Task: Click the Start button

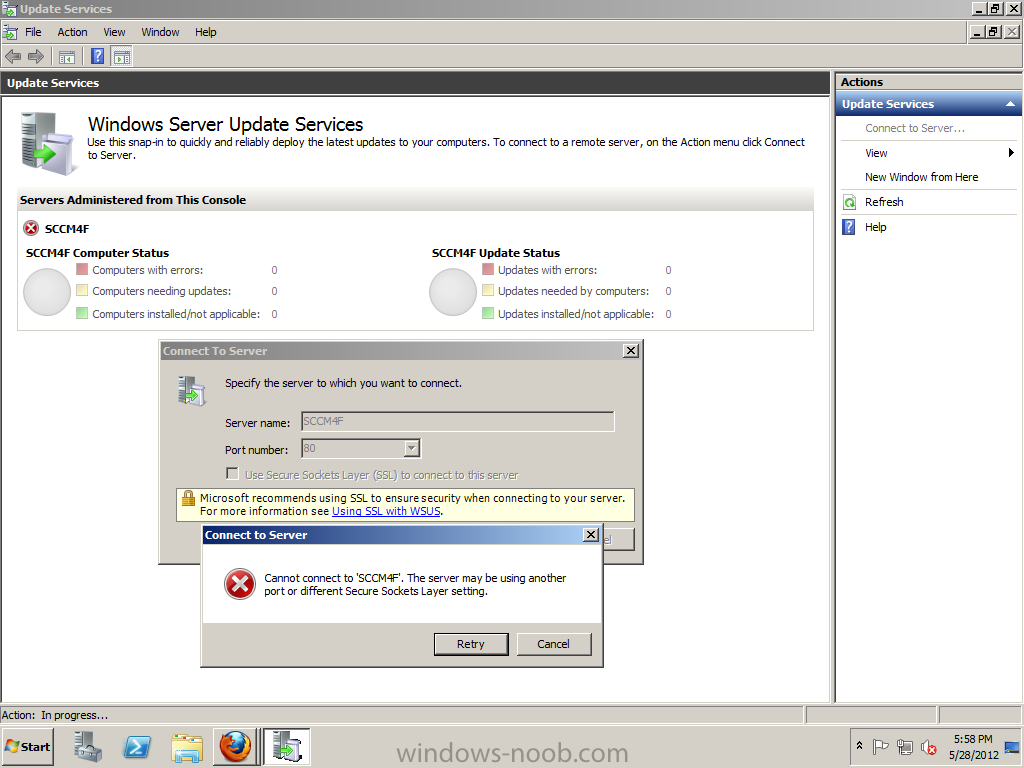Action: point(27,746)
